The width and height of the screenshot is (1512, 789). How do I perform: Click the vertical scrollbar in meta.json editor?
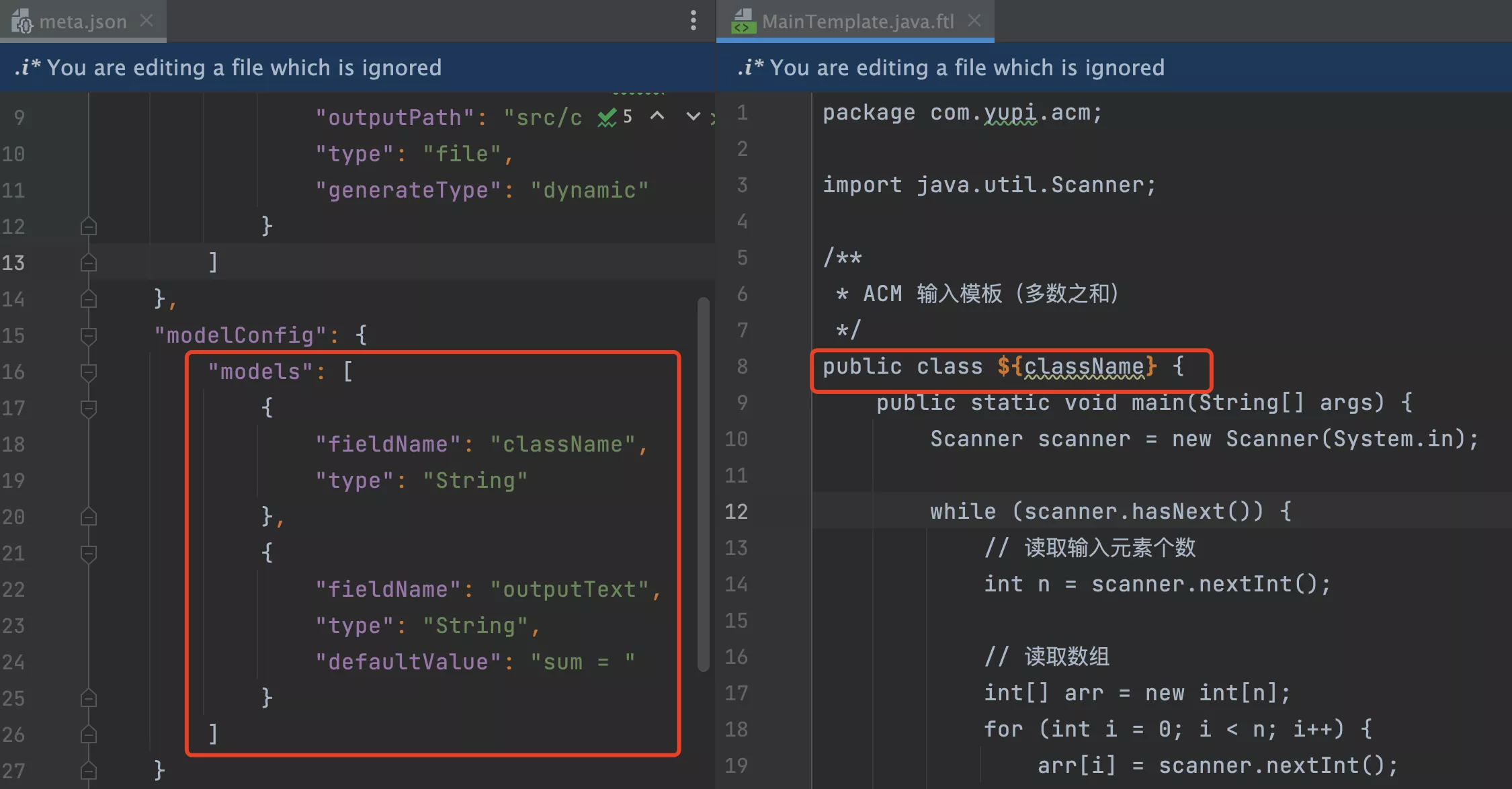click(704, 484)
